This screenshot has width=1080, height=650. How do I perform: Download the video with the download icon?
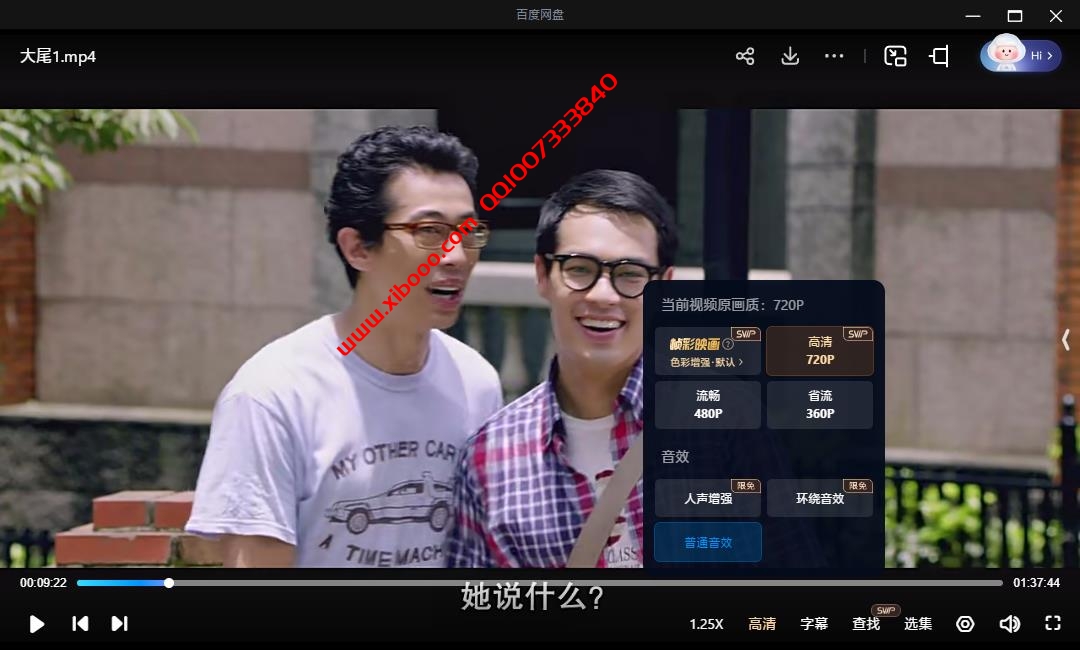click(790, 56)
